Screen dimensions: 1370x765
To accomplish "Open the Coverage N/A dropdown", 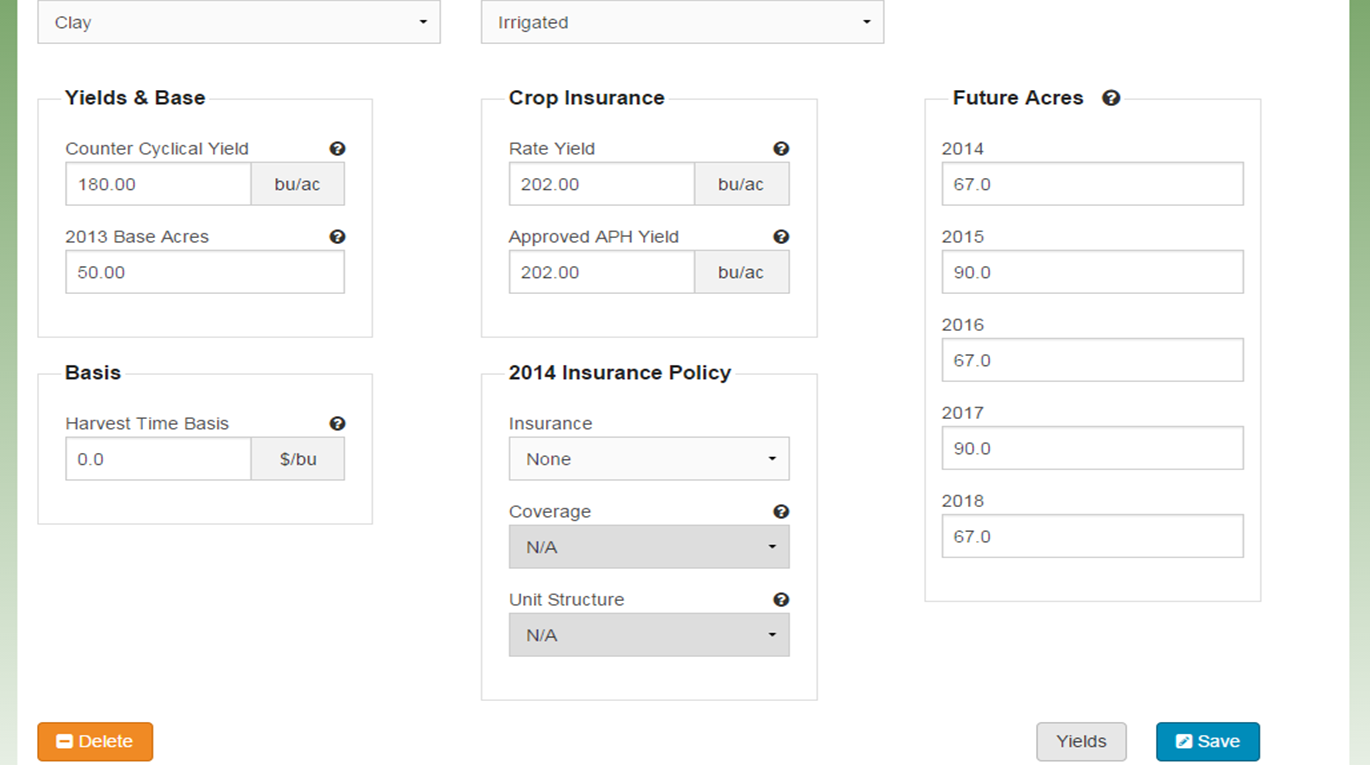I will click(649, 547).
